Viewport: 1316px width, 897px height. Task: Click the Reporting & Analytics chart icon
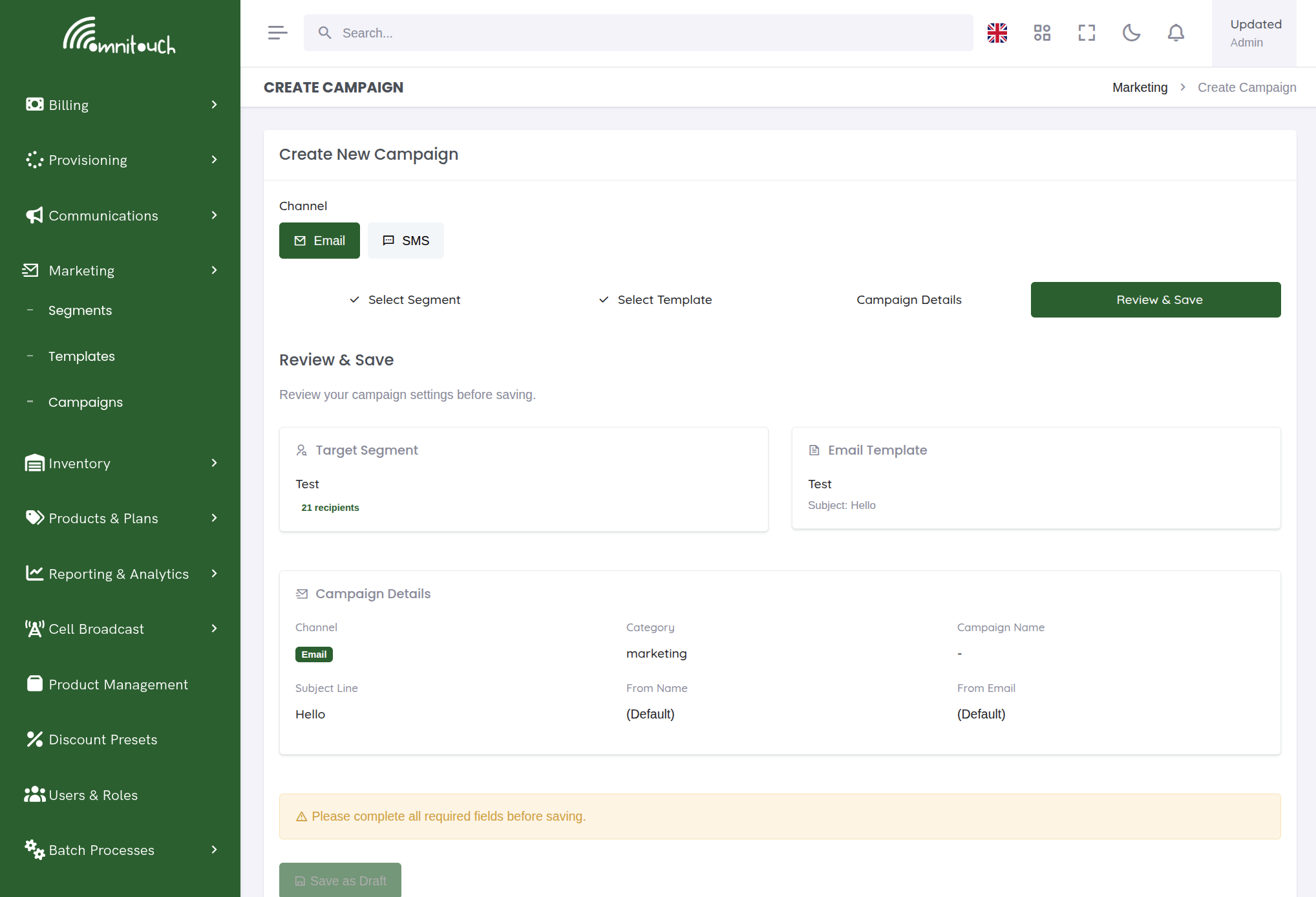pyautogui.click(x=34, y=573)
